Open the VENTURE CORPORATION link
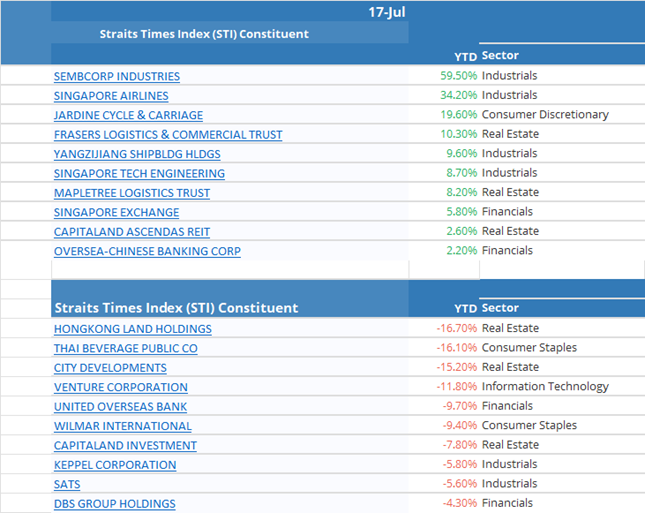The height and width of the screenshot is (513, 645). coord(121,387)
